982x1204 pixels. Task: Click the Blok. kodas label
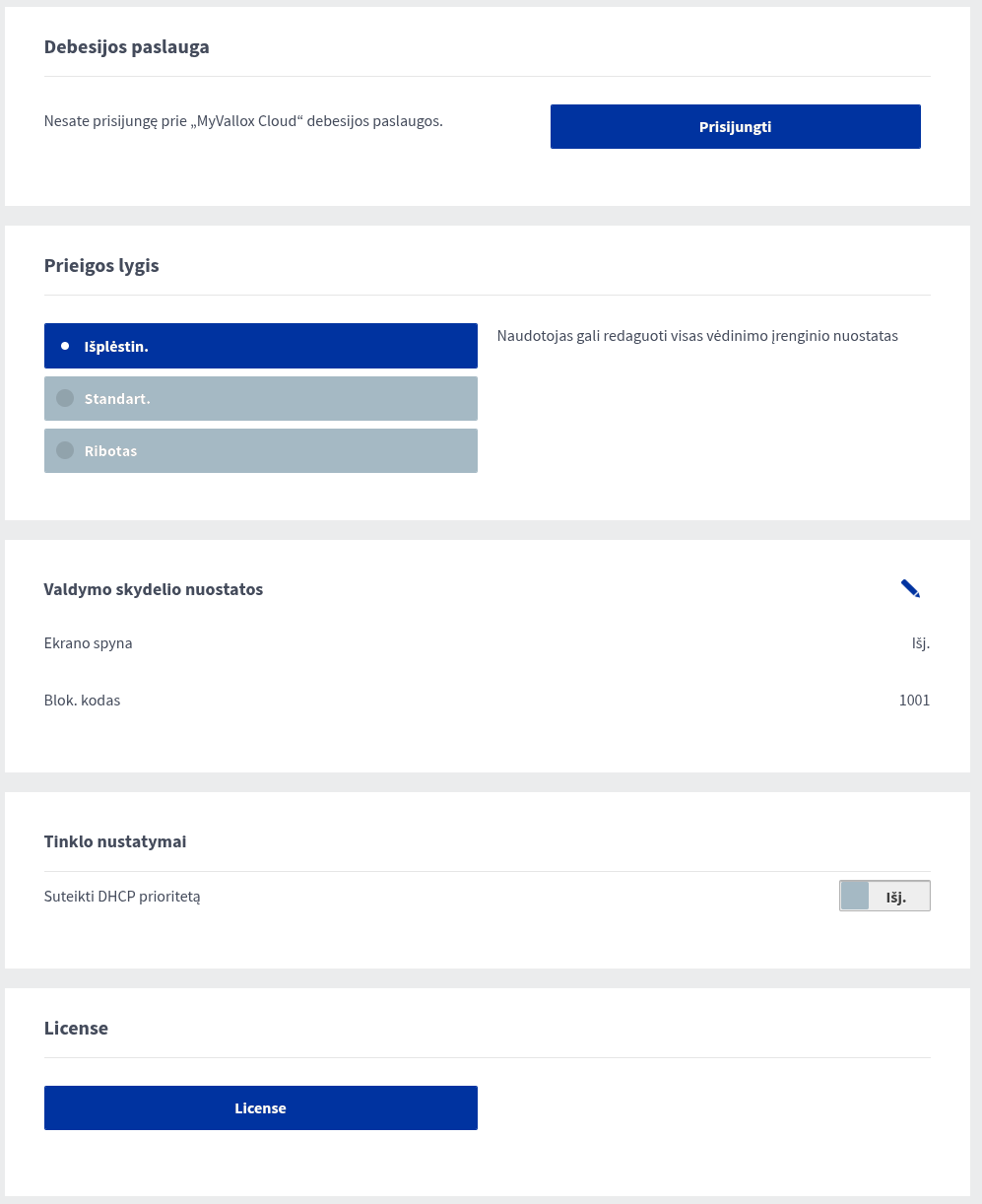83,701
